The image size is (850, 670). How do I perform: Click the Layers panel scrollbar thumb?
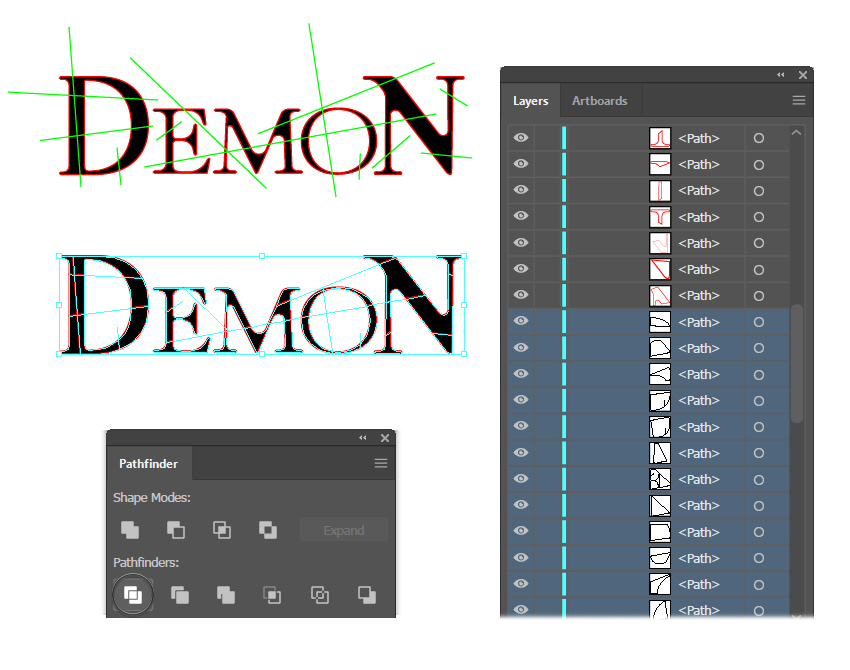(x=796, y=363)
